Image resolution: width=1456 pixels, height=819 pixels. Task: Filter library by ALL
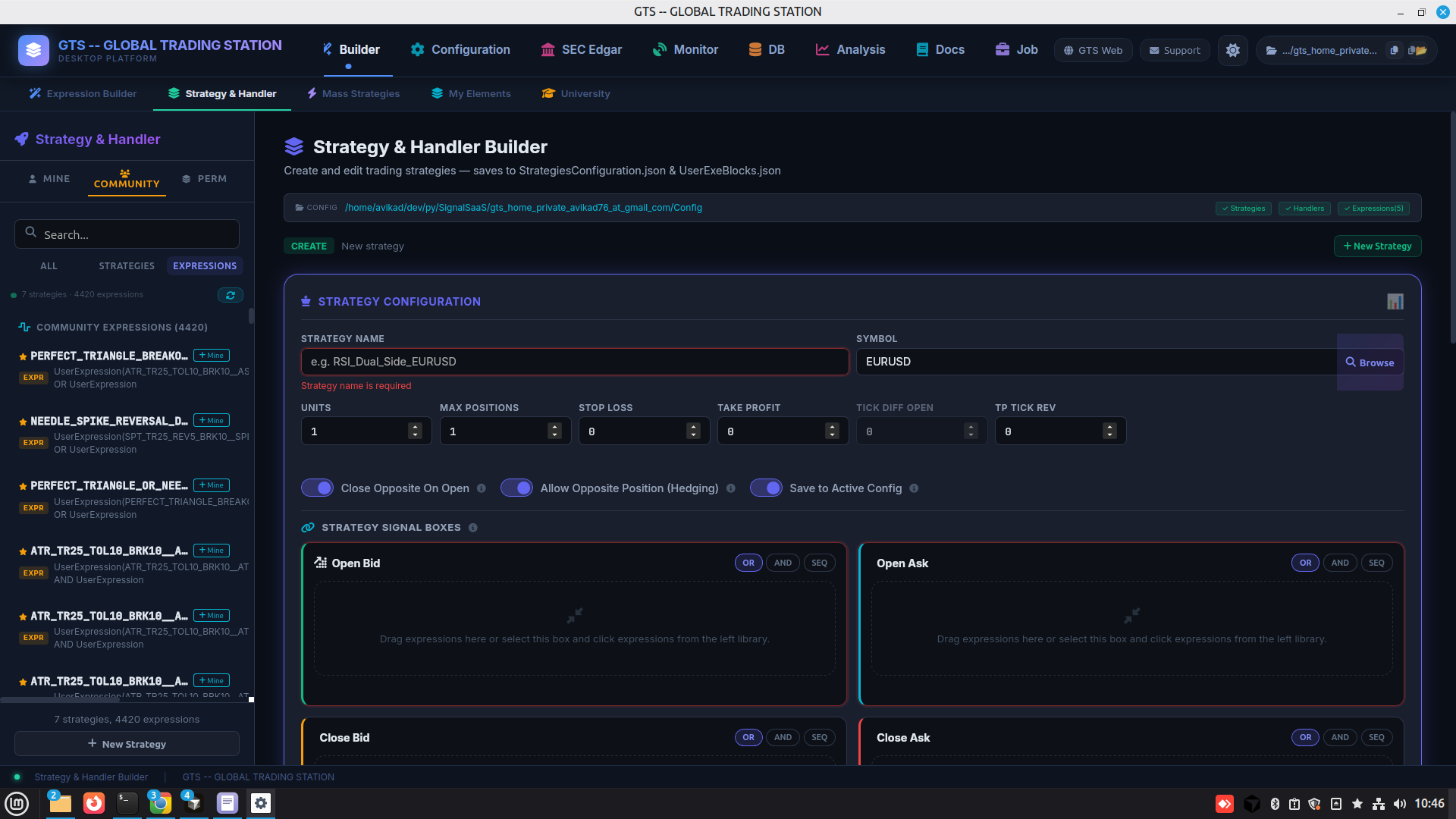[x=49, y=266]
